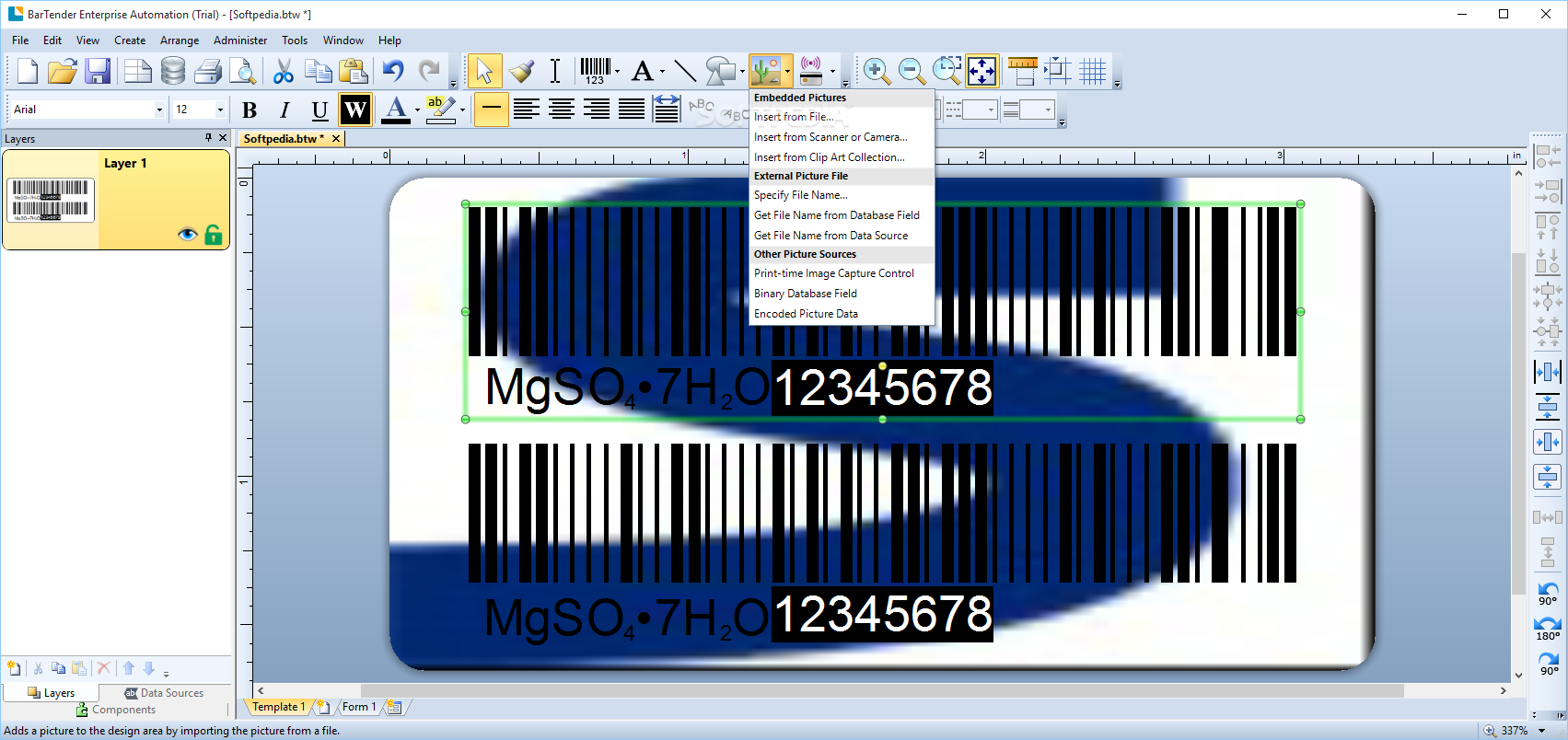Viewport: 1568px width, 740px height.
Task: Toggle bold formatting
Action: [x=250, y=110]
